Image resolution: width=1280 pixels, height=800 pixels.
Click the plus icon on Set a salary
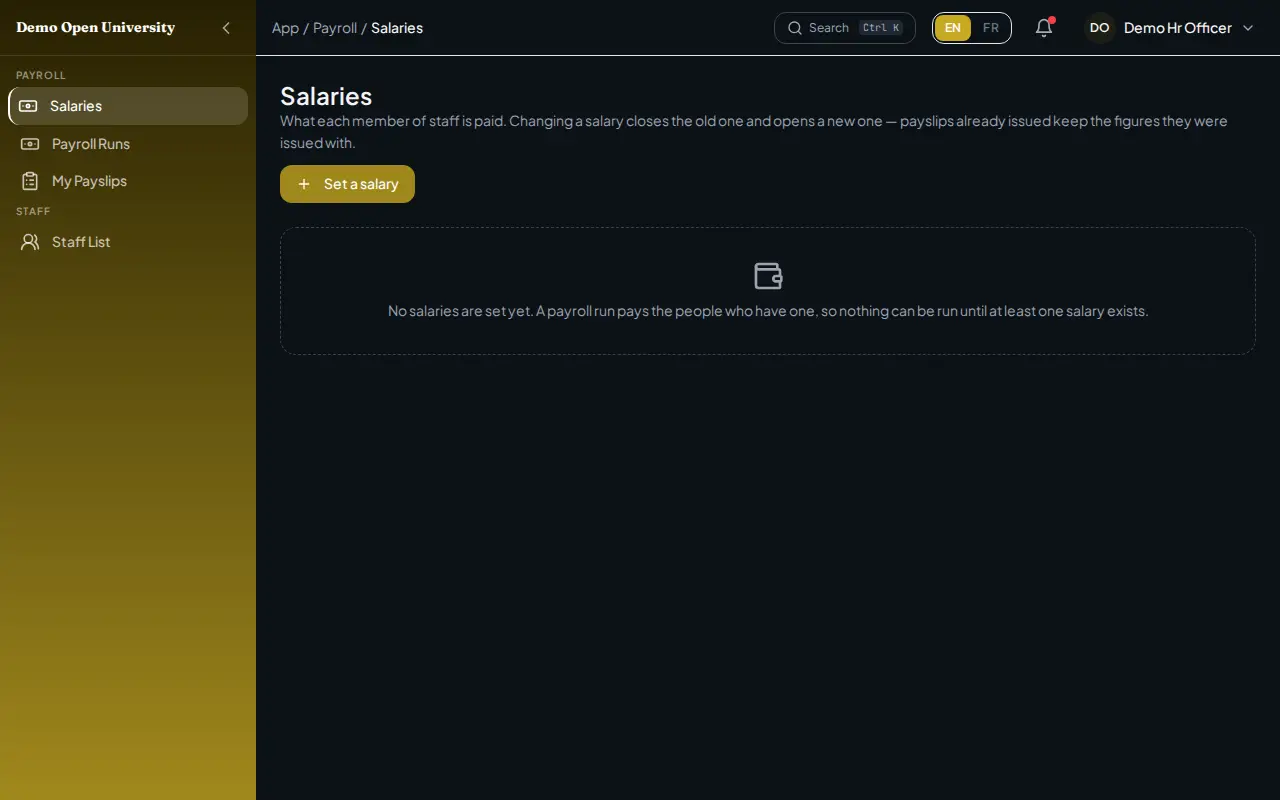click(304, 184)
